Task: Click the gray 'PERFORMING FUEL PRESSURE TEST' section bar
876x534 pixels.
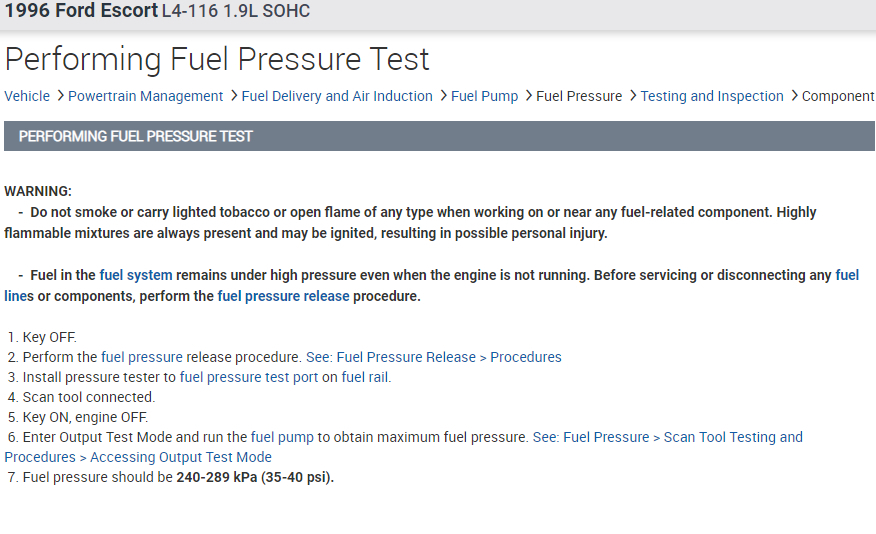Action: 440,136
